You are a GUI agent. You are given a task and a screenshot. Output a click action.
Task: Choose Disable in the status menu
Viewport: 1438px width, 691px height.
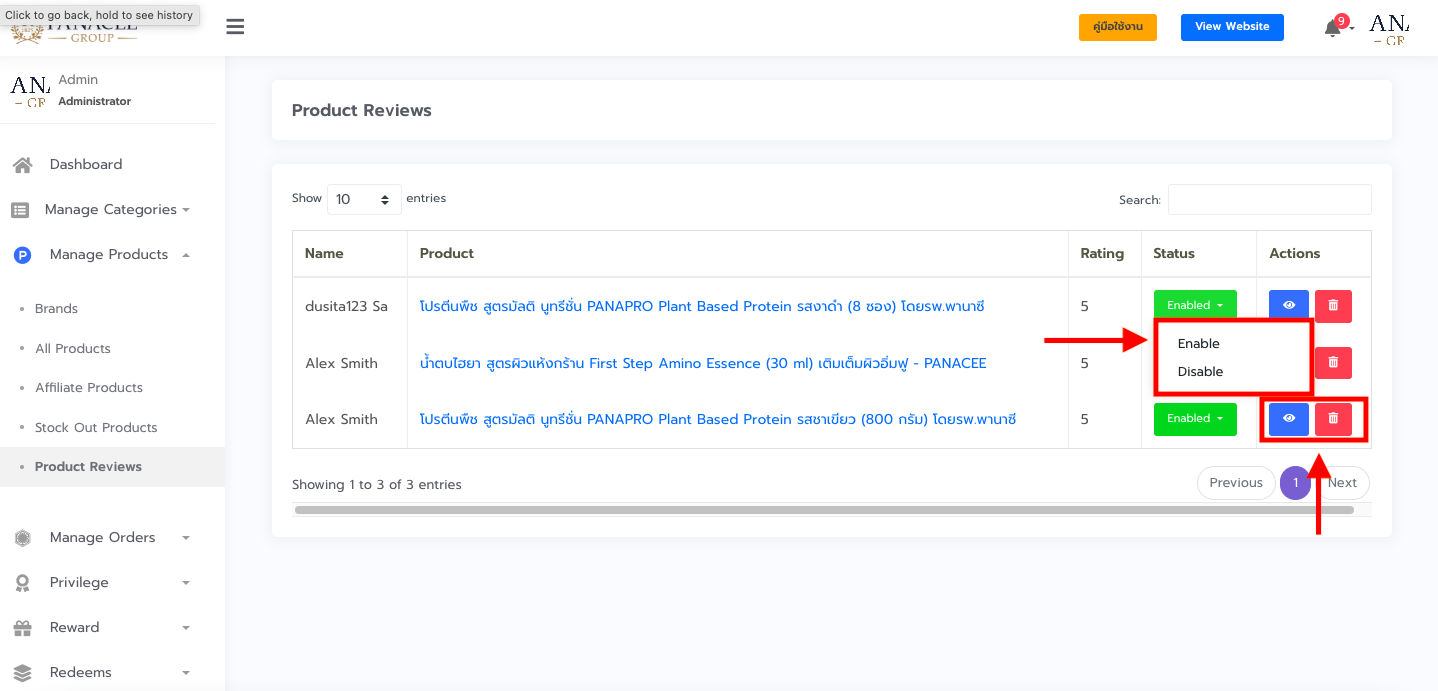point(1200,372)
